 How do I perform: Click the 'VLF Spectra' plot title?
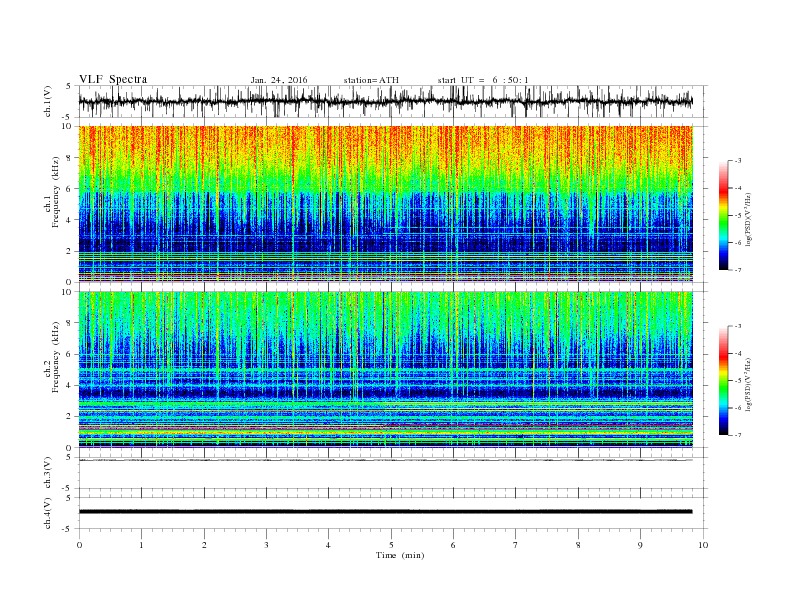113,79
